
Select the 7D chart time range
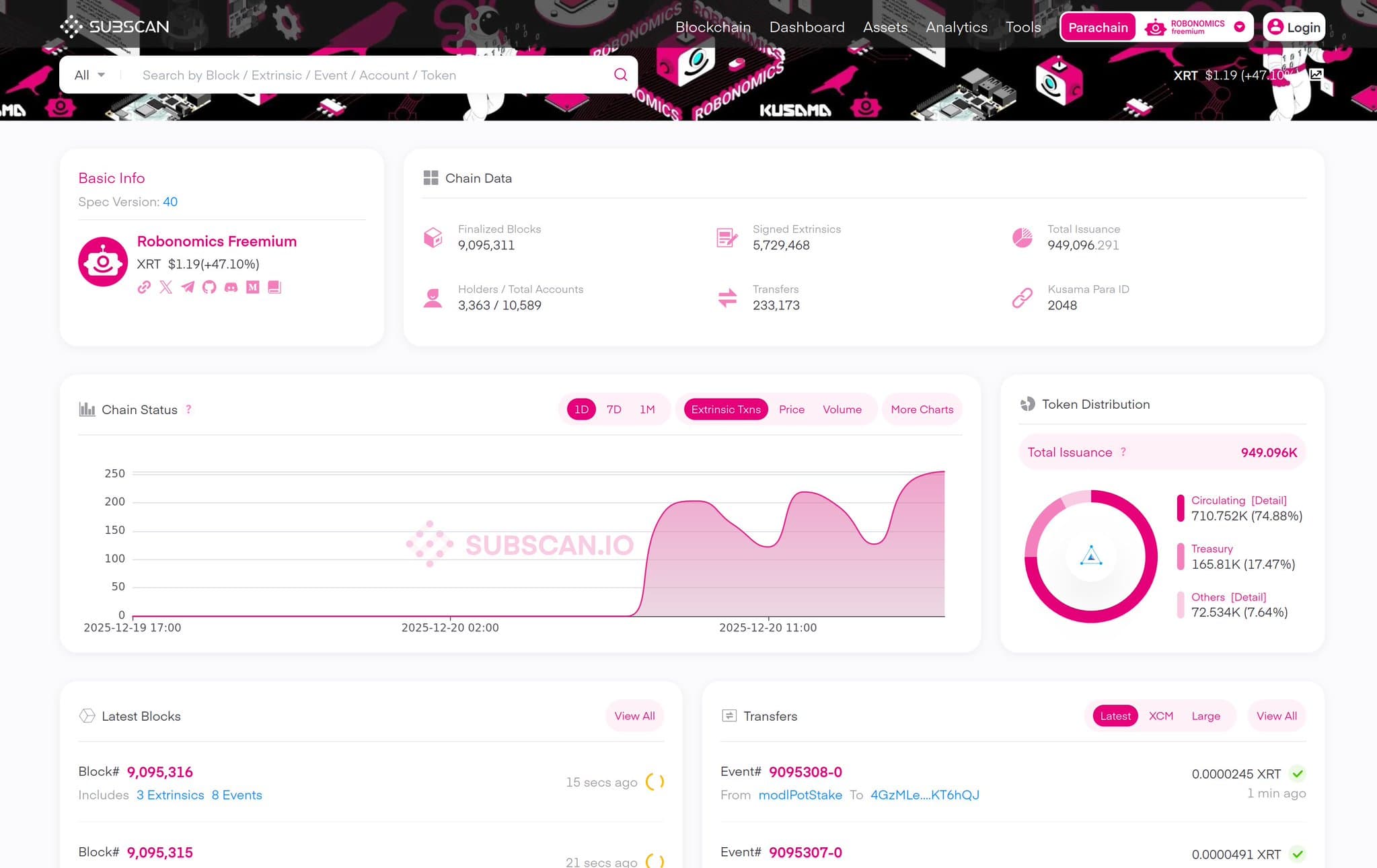point(613,409)
